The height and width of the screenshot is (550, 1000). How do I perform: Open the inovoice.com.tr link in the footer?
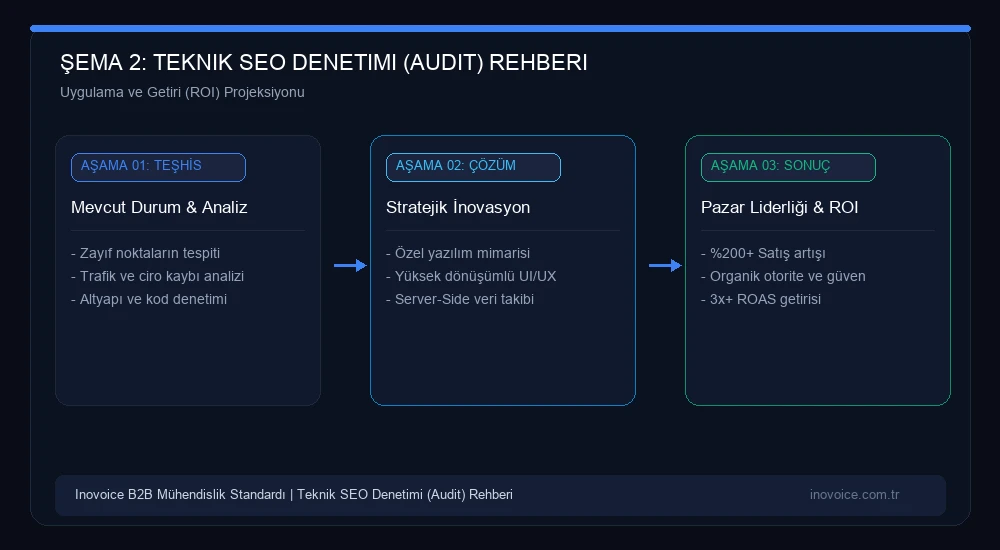[855, 494]
